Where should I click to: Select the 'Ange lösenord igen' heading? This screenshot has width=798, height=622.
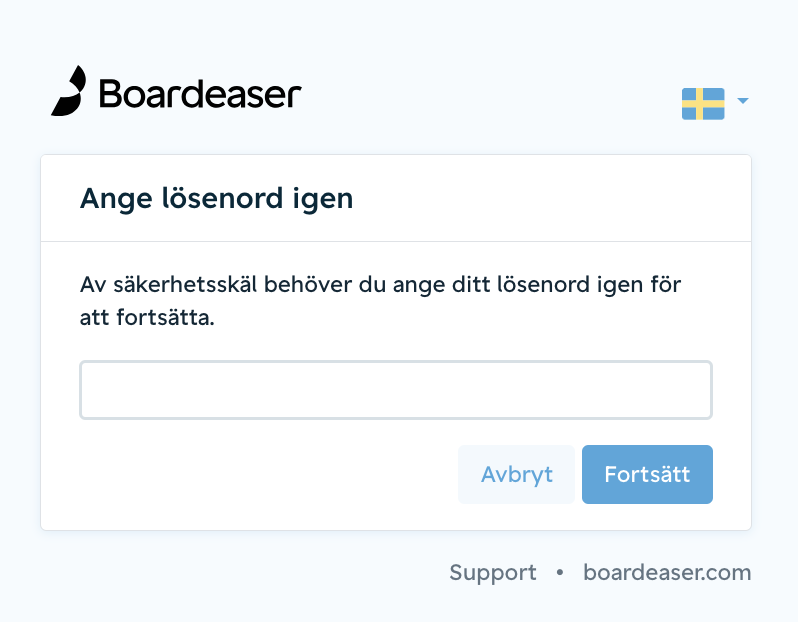coord(216,199)
